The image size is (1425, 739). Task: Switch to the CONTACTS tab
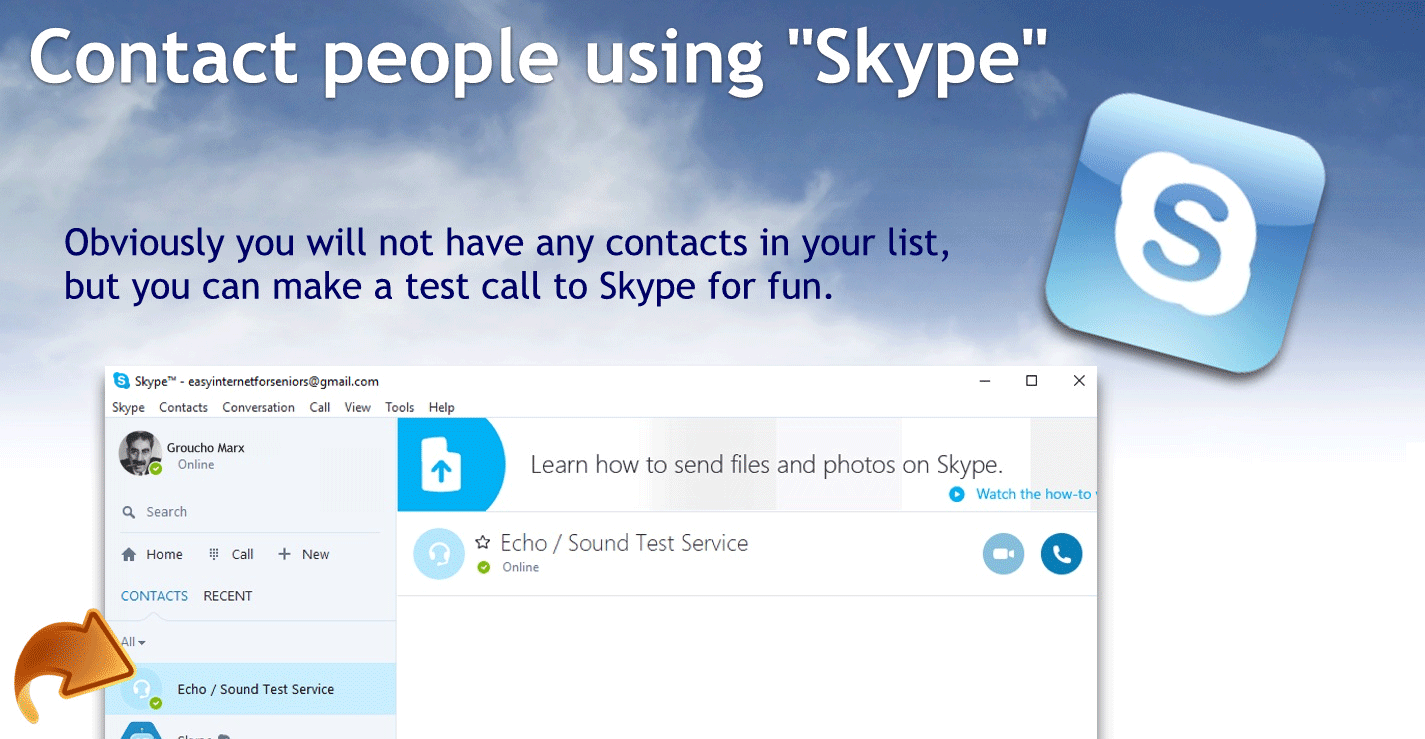pos(154,596)
